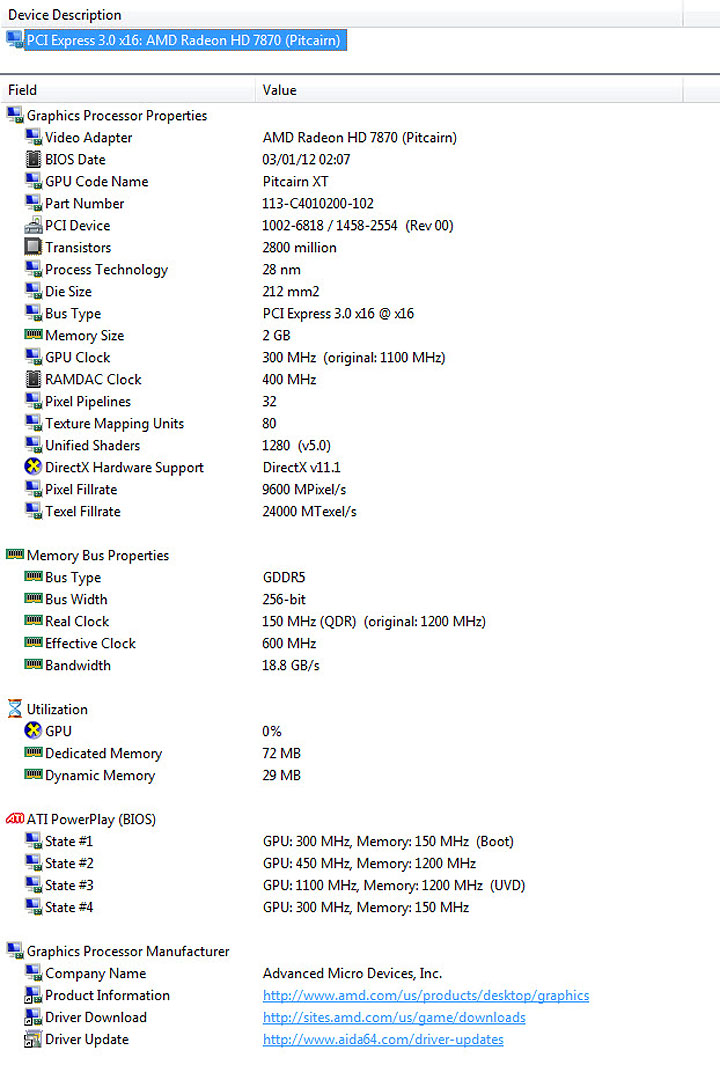The image size is (720, 1065).
Task: Click the Memory Size RAM icon
Action: tap(33, 334)
